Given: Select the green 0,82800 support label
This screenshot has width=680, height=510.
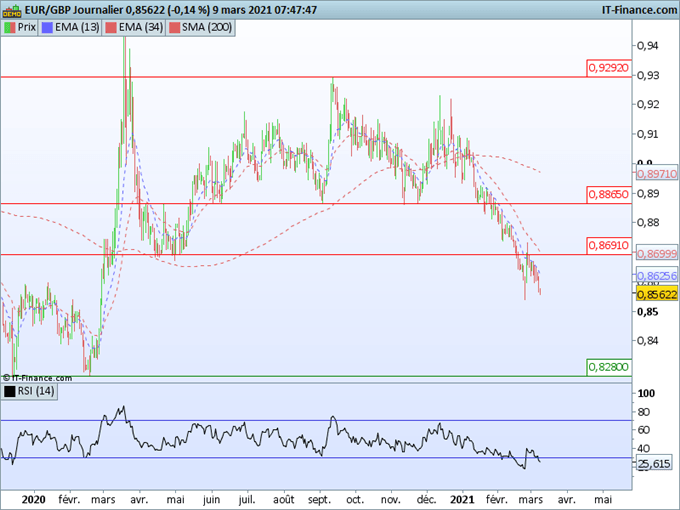Looking at the screenshot, I should (608, 367).
